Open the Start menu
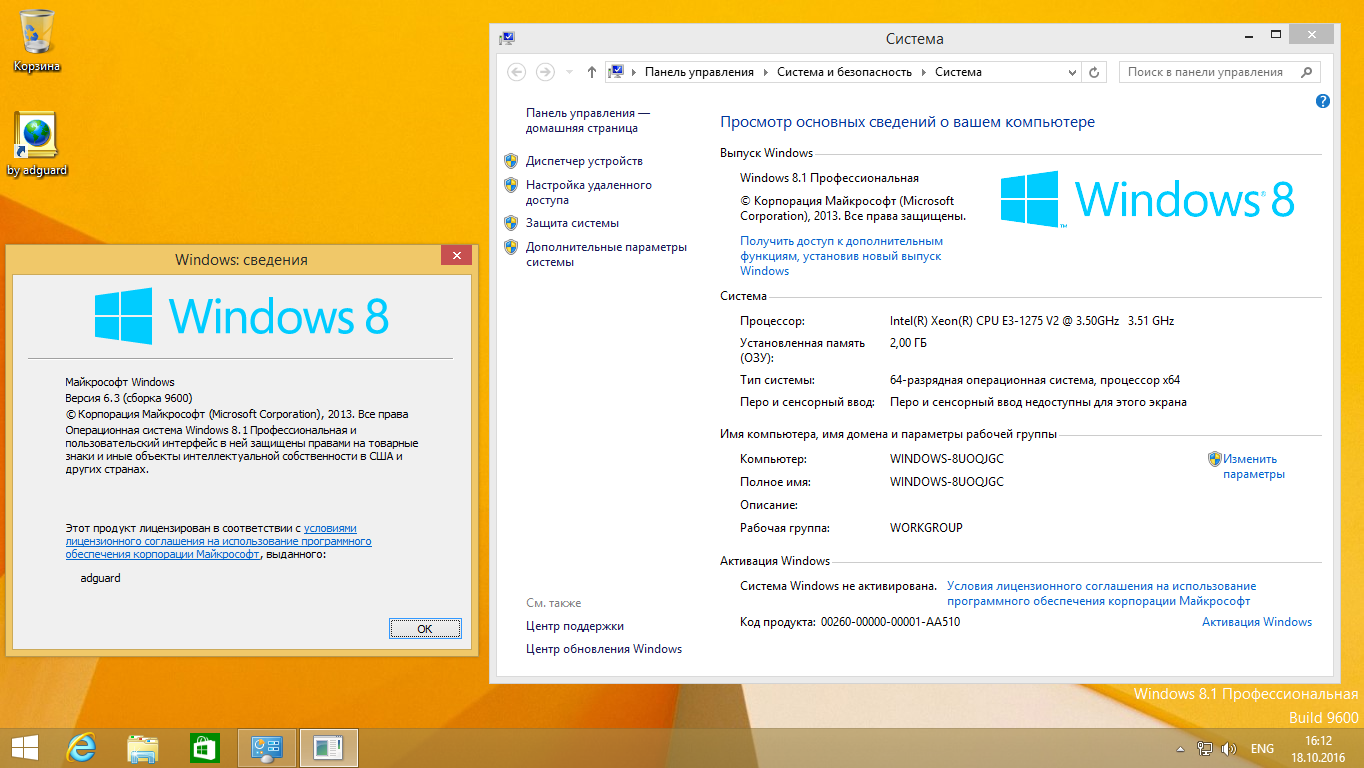 [x=24, y=748]
